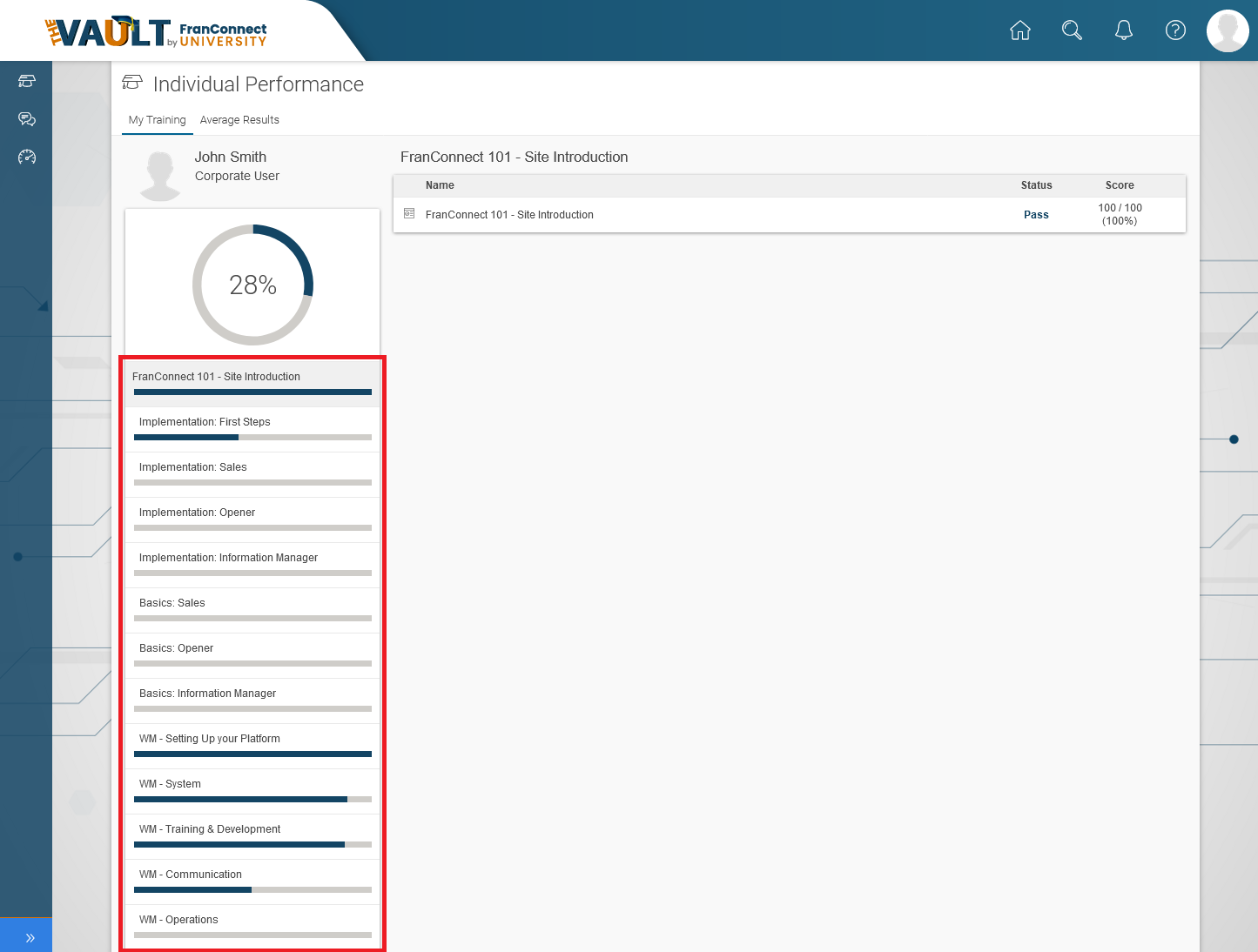Click the 28% progress donut

(x=252, y=285)
